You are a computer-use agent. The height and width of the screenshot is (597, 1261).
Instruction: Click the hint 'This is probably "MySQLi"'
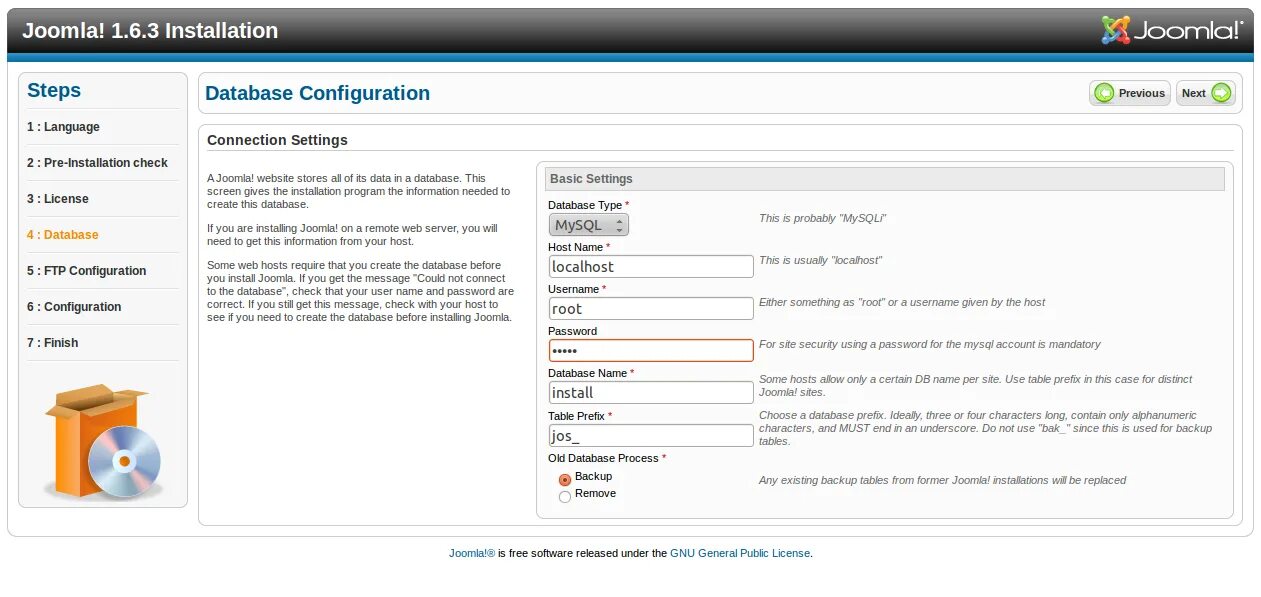[x=823, y=218]
